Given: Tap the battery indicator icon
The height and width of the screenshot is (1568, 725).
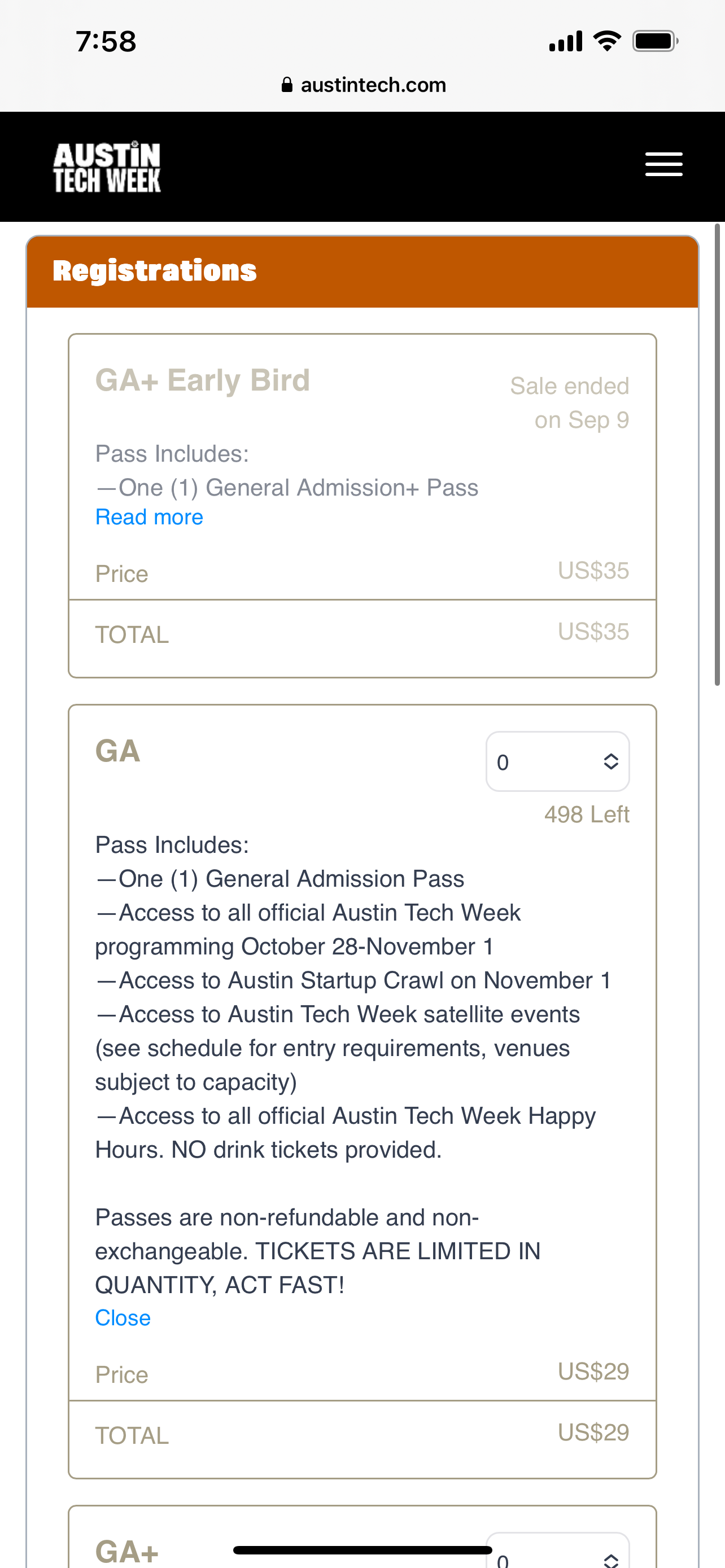Looking at the screenshot, I should pyautogui.click(x=654, y=41).
